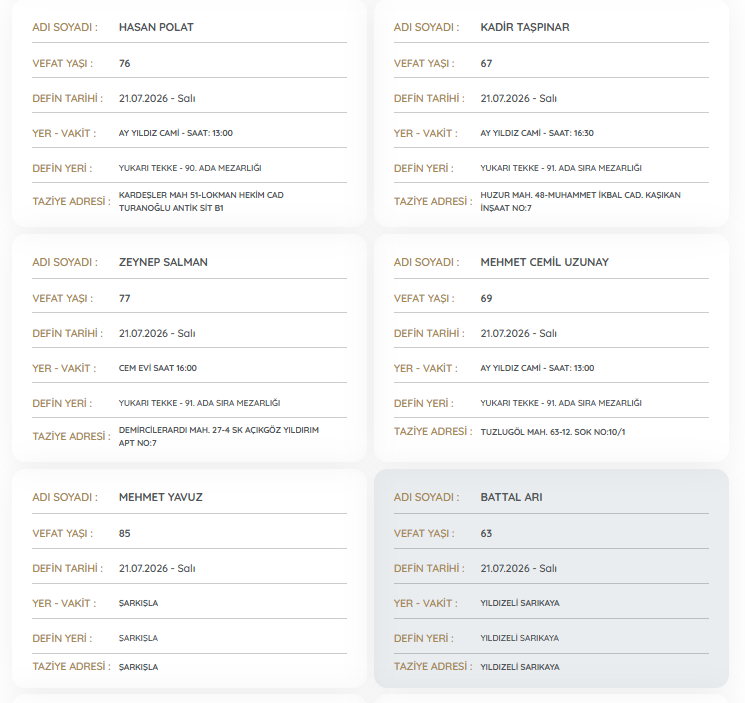Select Mehmet Yavuz's age value 85
Screen dimensions: 745x703
point(124,533)
